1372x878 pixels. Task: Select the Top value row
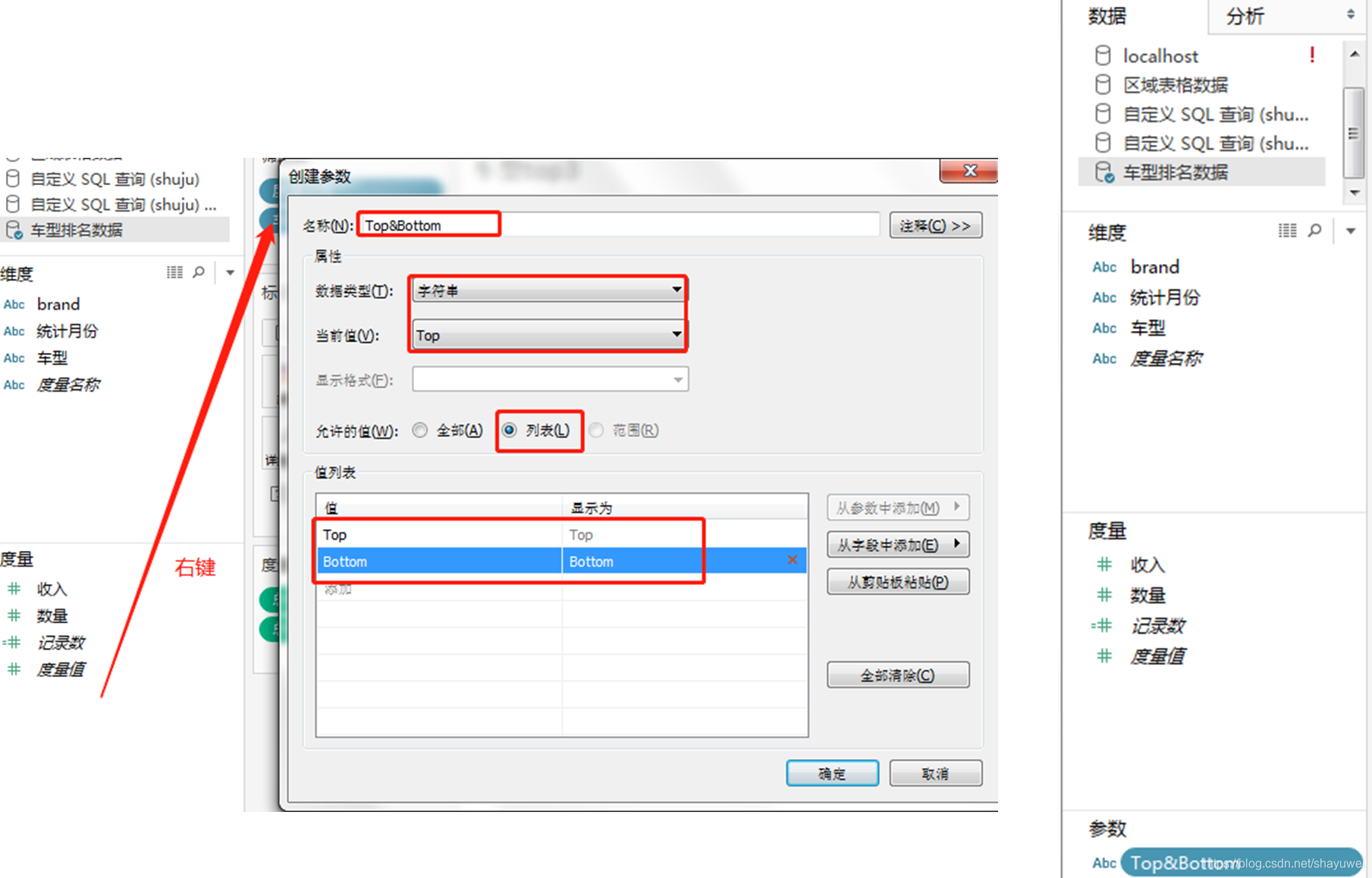(x=561, y=534)
